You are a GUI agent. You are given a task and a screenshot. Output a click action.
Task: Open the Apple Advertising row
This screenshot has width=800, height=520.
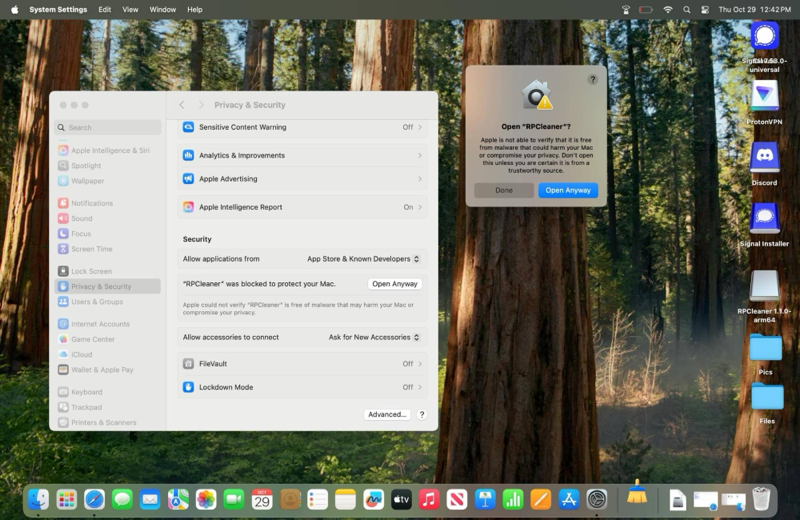coord(303,179)
